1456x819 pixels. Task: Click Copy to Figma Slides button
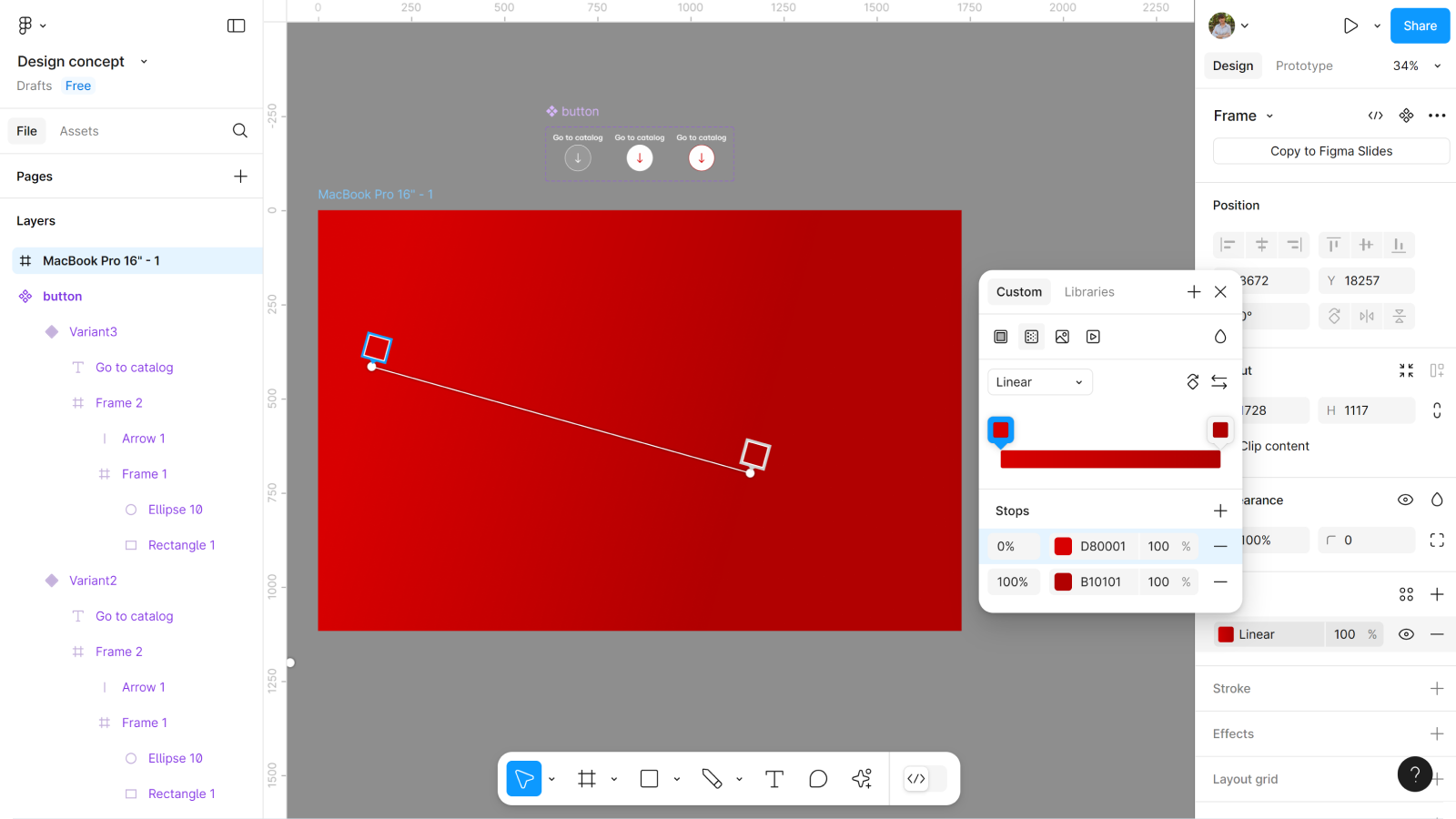(1330, 151)
